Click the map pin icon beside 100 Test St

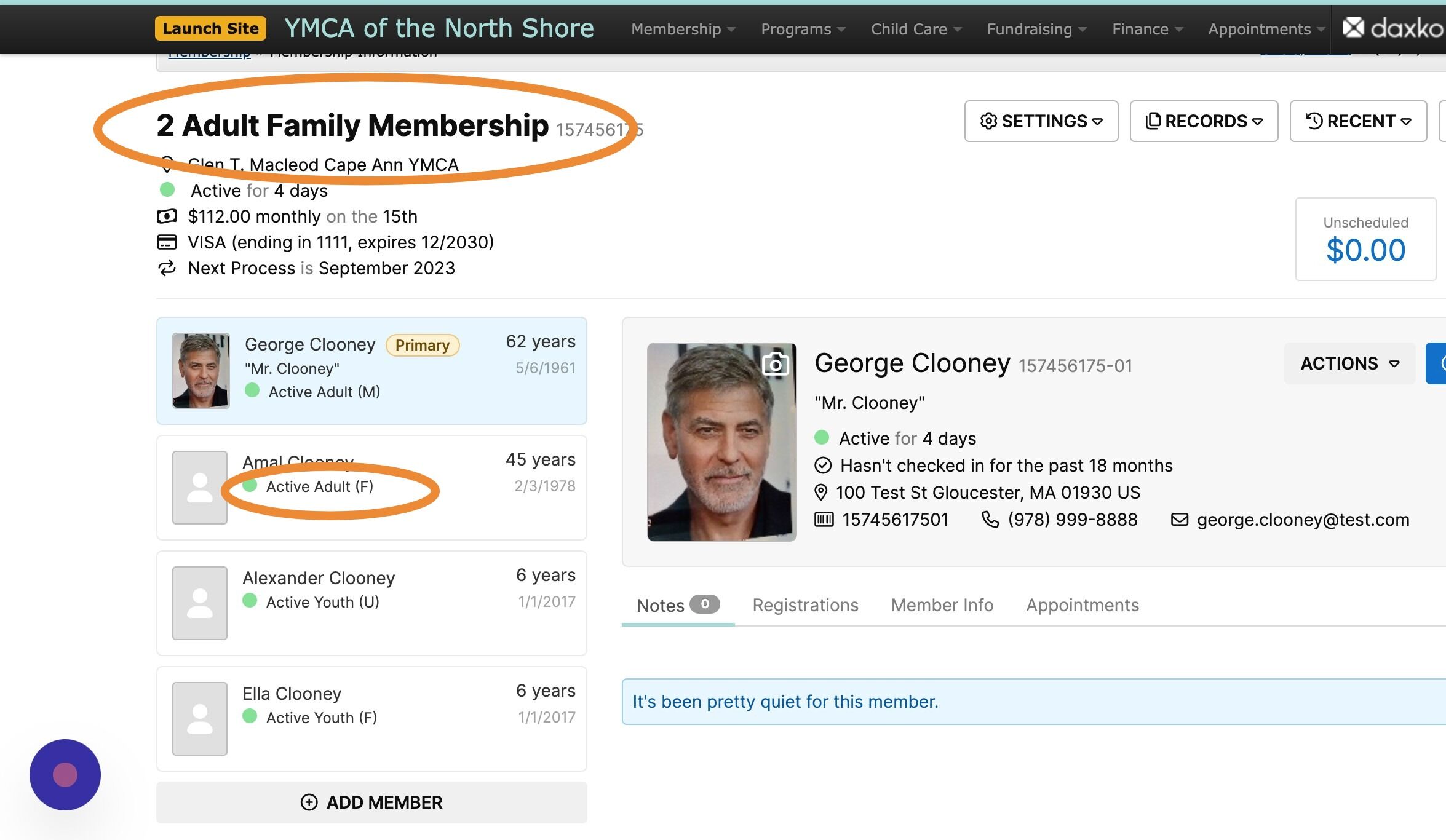point(820,493)
